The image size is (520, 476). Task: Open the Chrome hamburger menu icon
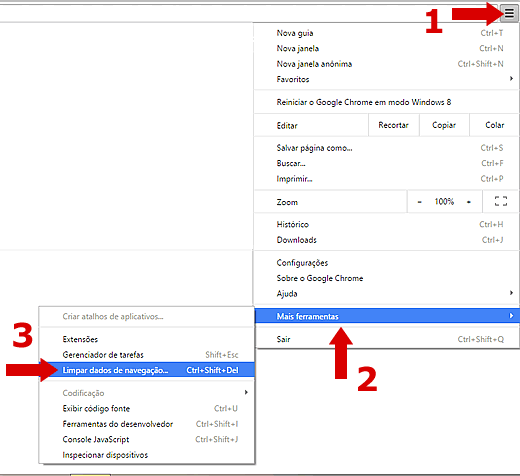[x=509, y=14]
